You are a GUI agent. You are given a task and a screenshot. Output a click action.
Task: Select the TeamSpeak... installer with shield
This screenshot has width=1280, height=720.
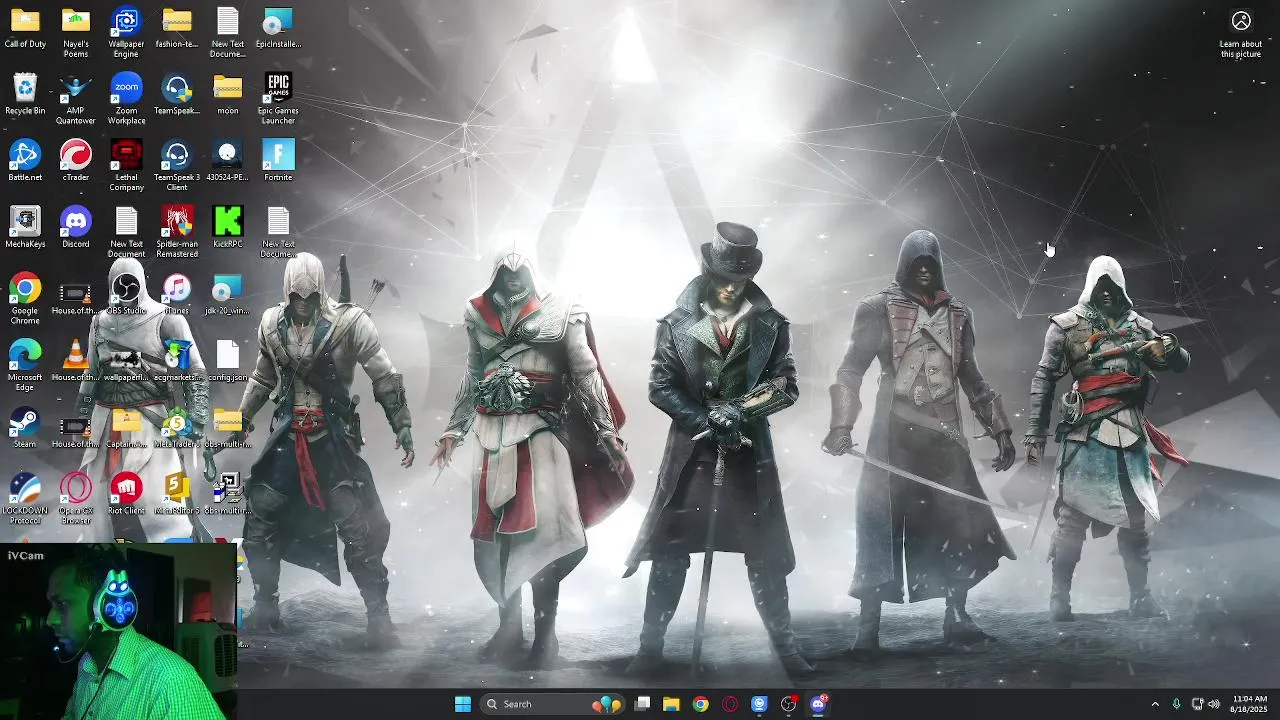click(x=177, y=94)
